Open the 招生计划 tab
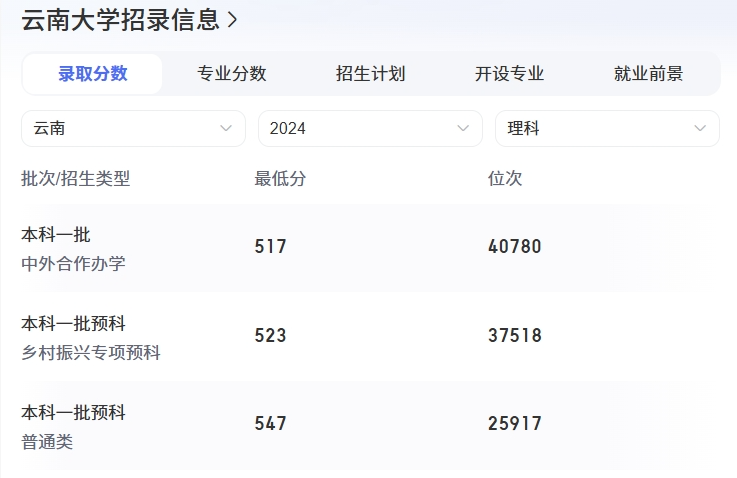 pyautogui.click(x=370, y=74)
